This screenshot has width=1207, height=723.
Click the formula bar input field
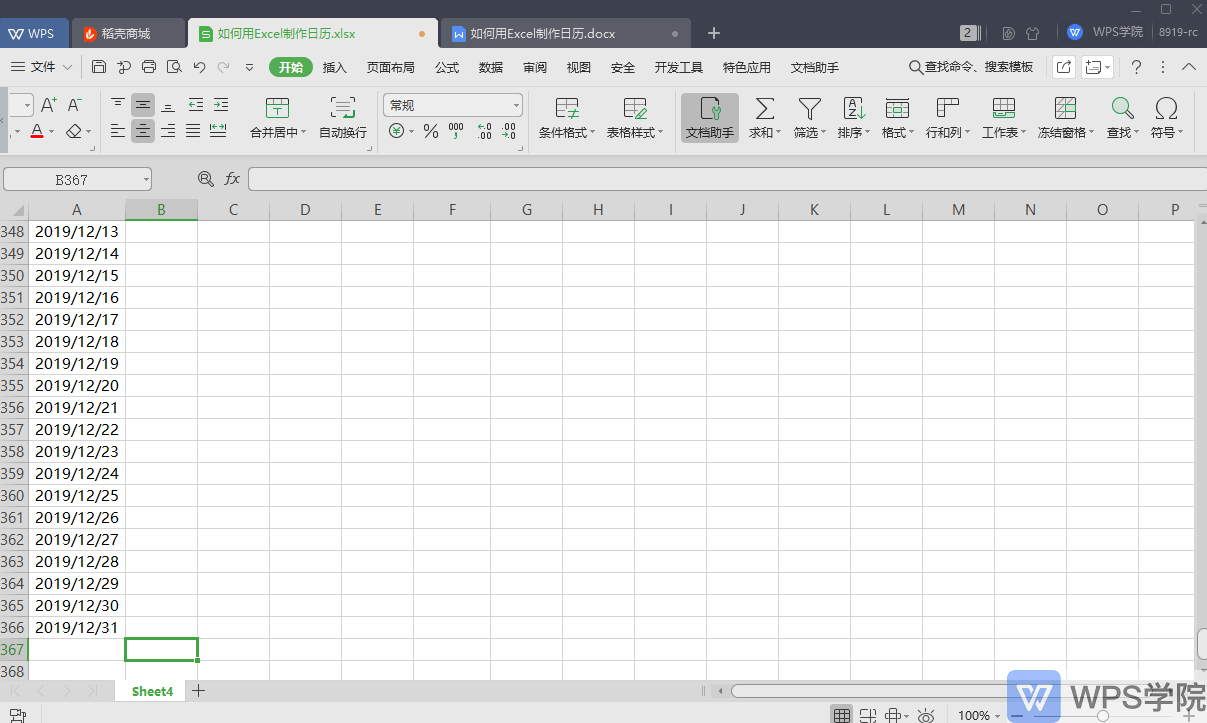[727, 179]
